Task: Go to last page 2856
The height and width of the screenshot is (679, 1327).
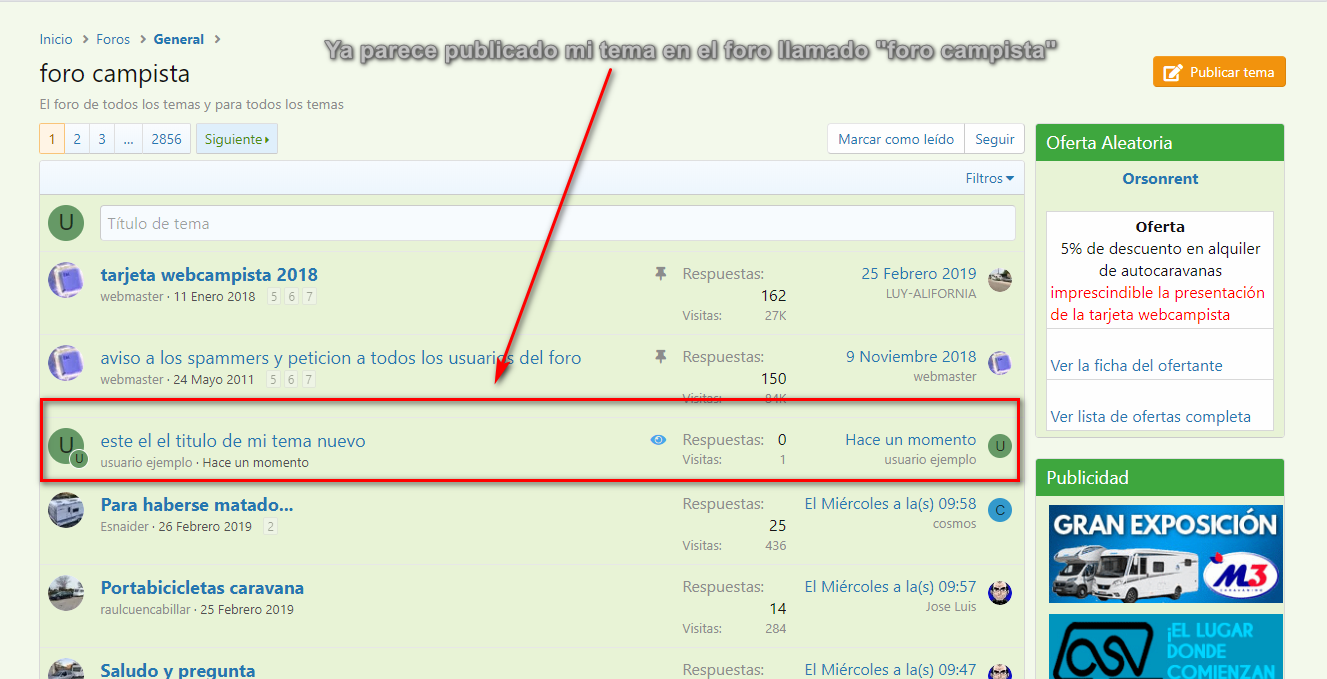Action: (166, 139)
